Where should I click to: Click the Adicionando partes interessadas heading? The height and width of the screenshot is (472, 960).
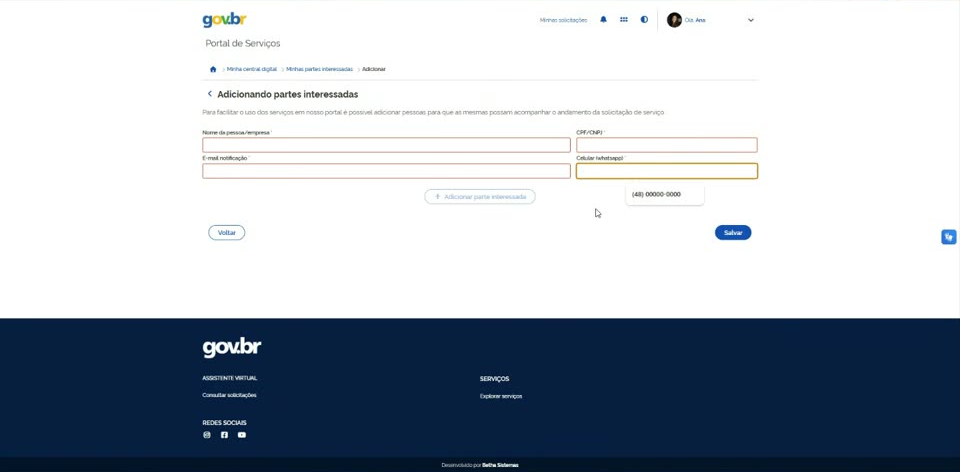coord(288,94)
